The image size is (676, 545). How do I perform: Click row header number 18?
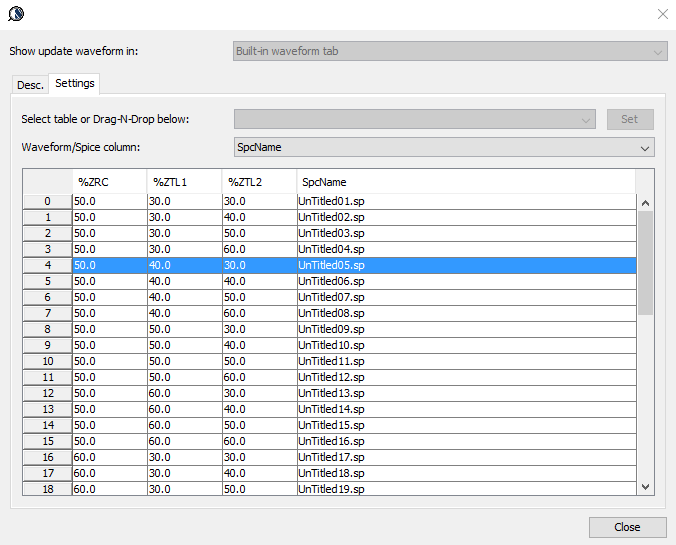point(47,489)
